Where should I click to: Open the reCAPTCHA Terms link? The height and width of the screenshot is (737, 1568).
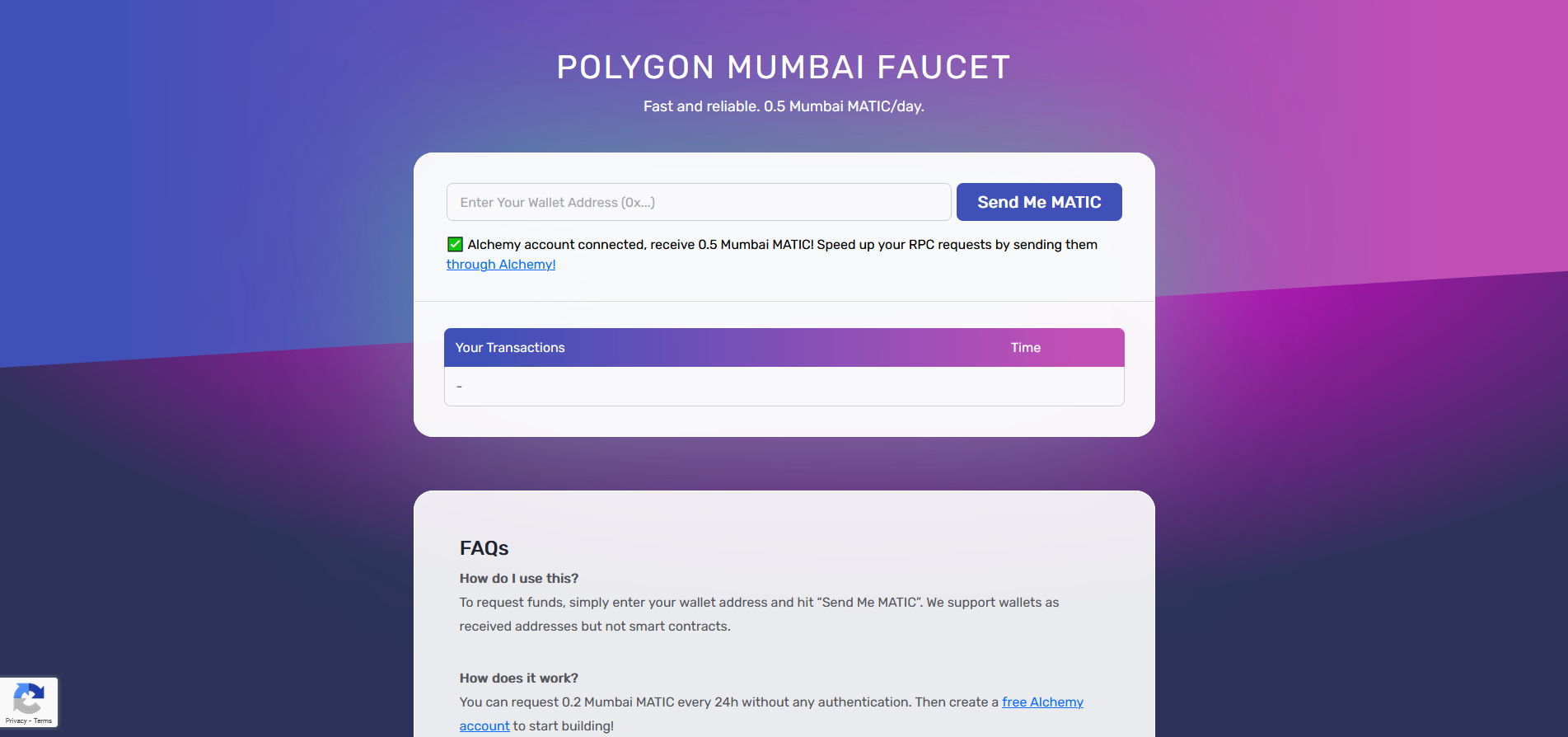click(43, 721)
